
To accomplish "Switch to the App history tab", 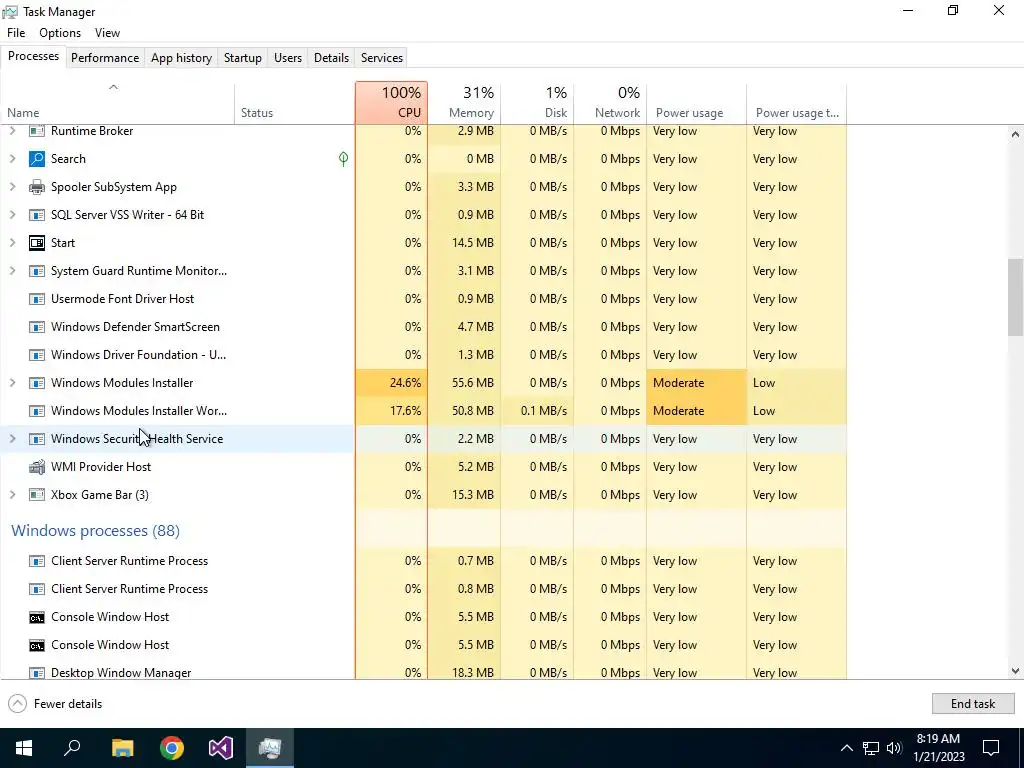I will pyautogui.click(x=182, y=57).
